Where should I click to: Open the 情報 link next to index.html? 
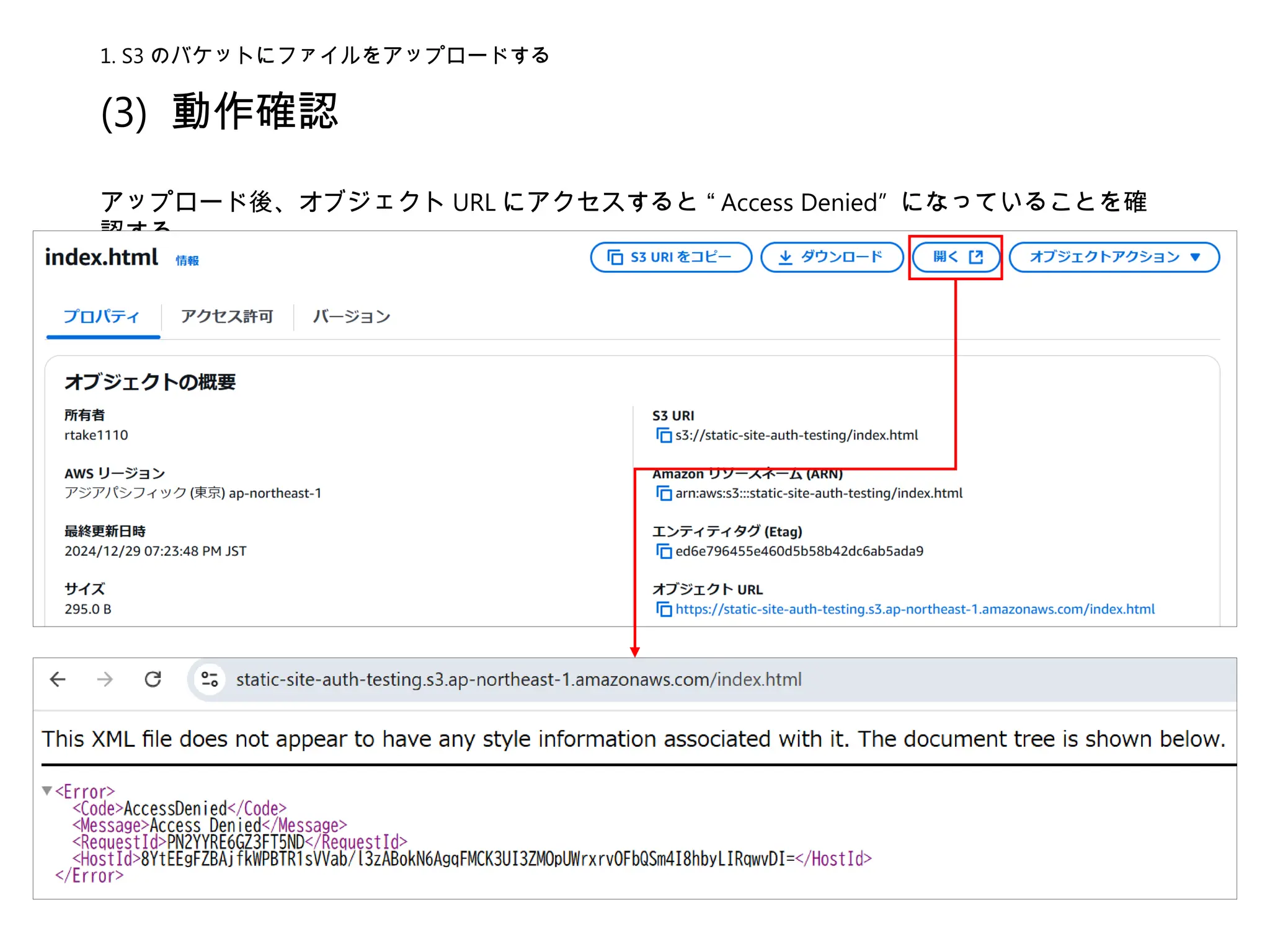[187, 261]
